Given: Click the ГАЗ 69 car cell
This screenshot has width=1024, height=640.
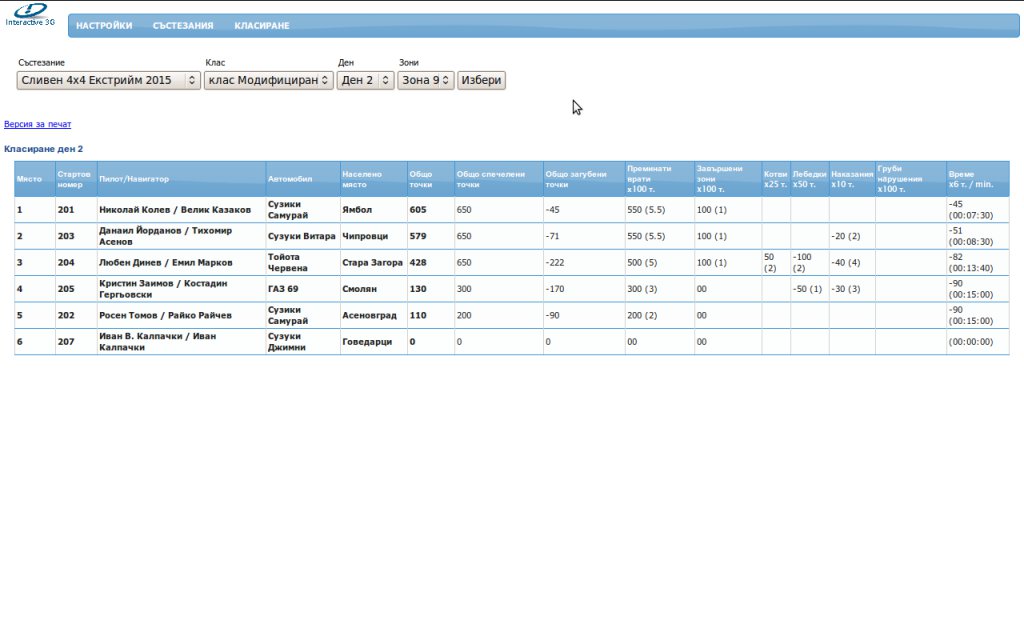Looking at the screenshot, I should coord(283,289).
